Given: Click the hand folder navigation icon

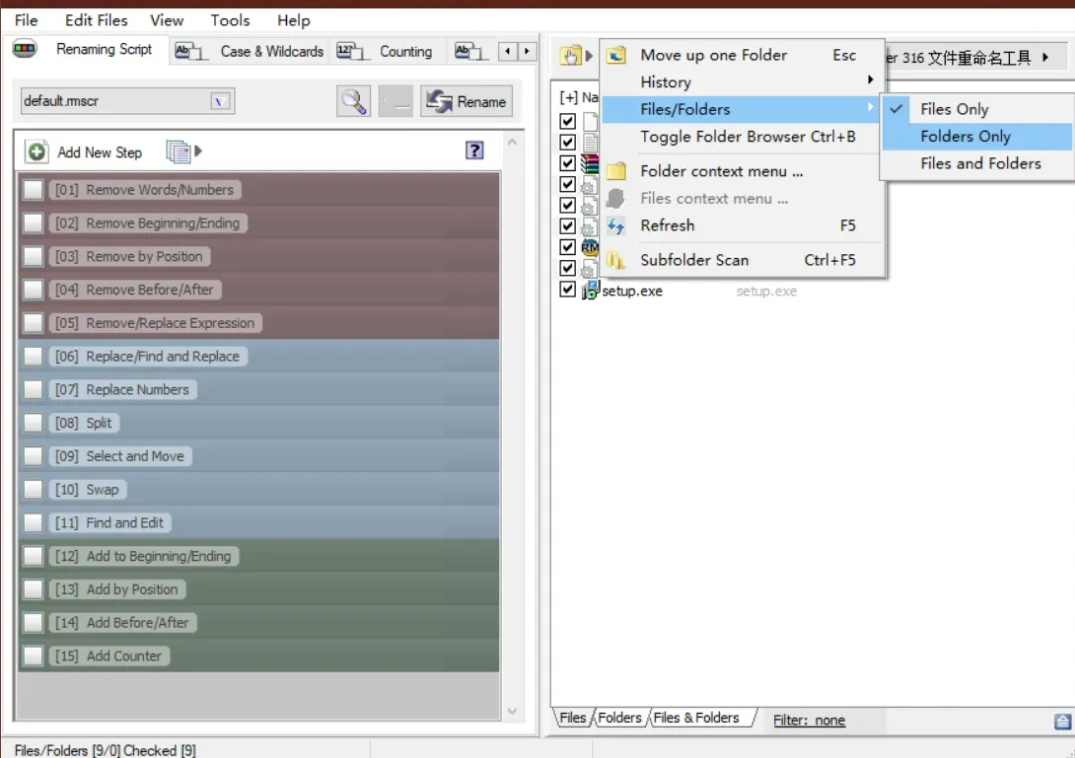Looking at the screenshot, I should (570, 56).
